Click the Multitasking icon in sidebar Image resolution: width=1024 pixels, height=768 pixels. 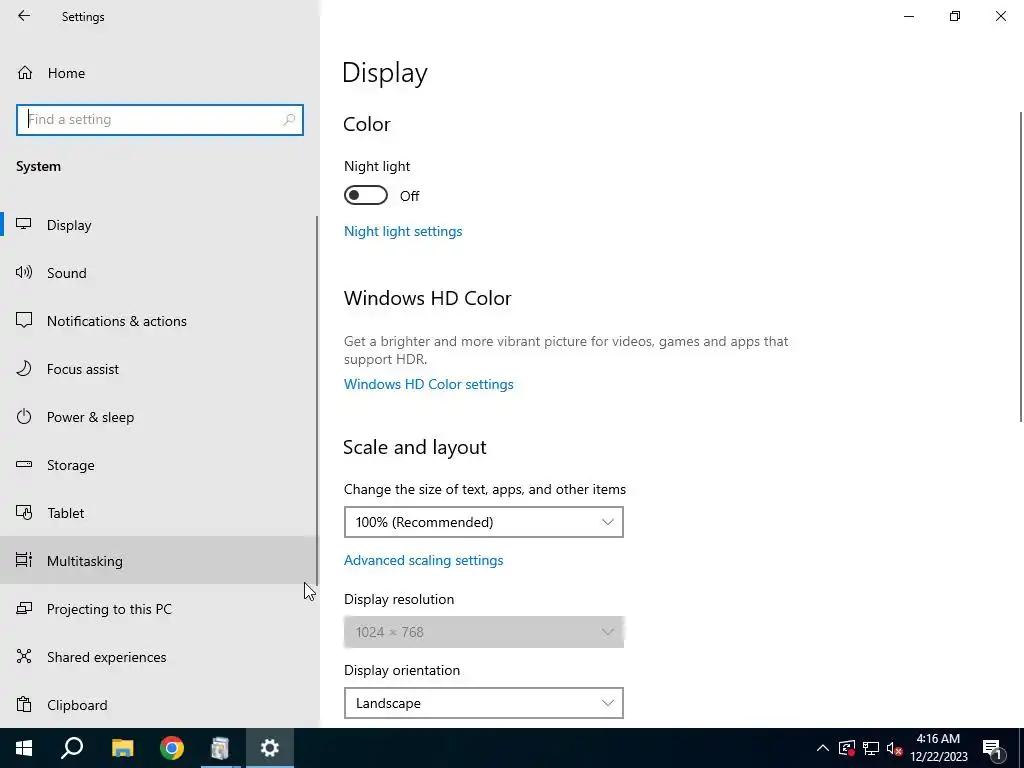click(24, 560)
